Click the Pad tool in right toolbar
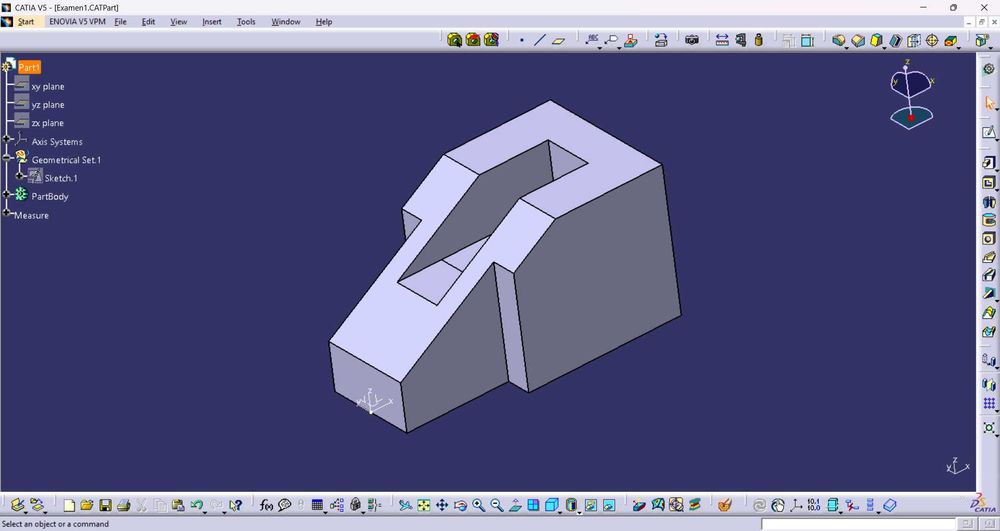Viewport: 1000px width, 531px height. [x=989, y=163]
